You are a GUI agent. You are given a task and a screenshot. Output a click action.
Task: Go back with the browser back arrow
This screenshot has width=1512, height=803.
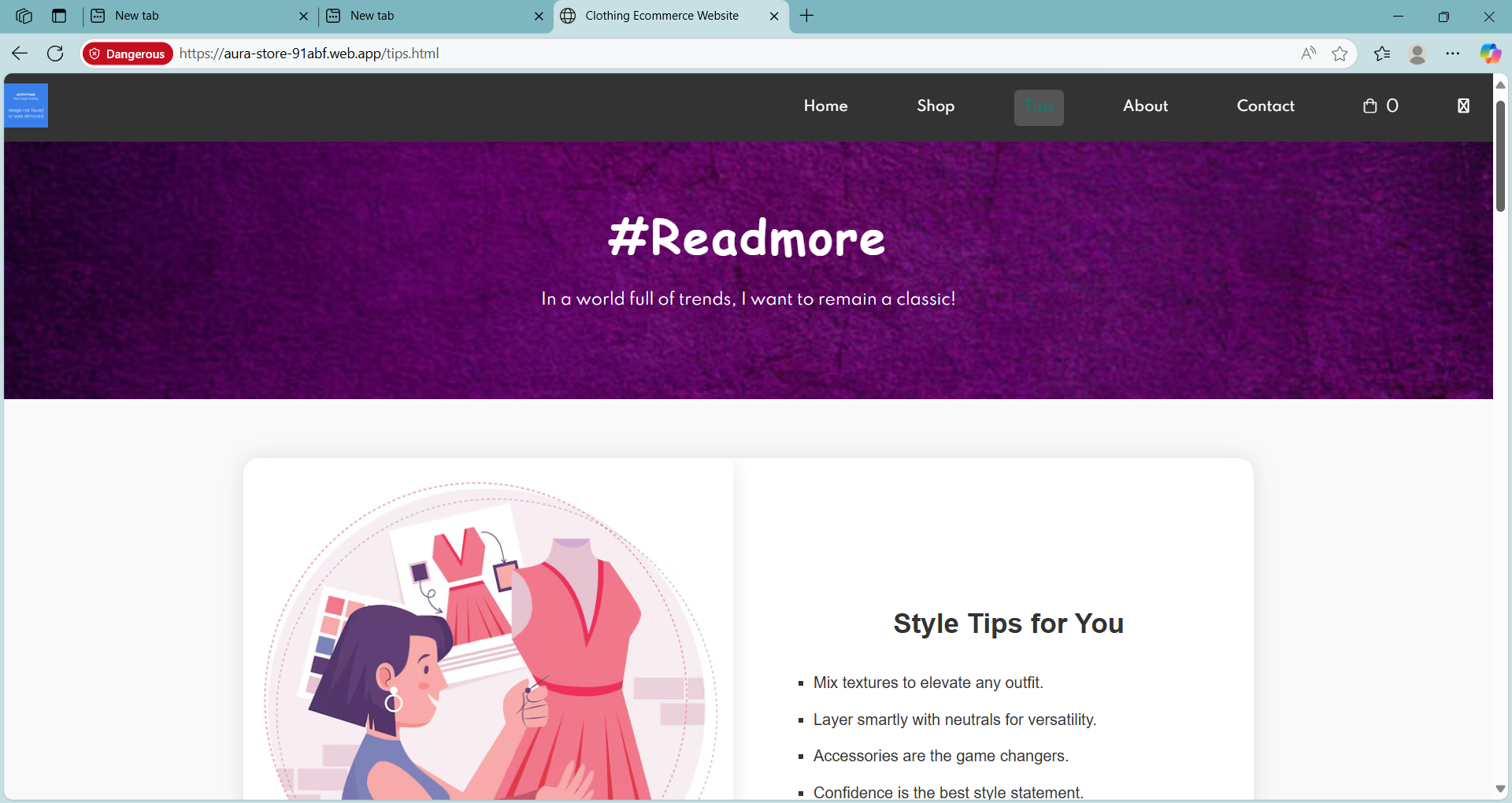pyautogui.click(x=20, y=54)
